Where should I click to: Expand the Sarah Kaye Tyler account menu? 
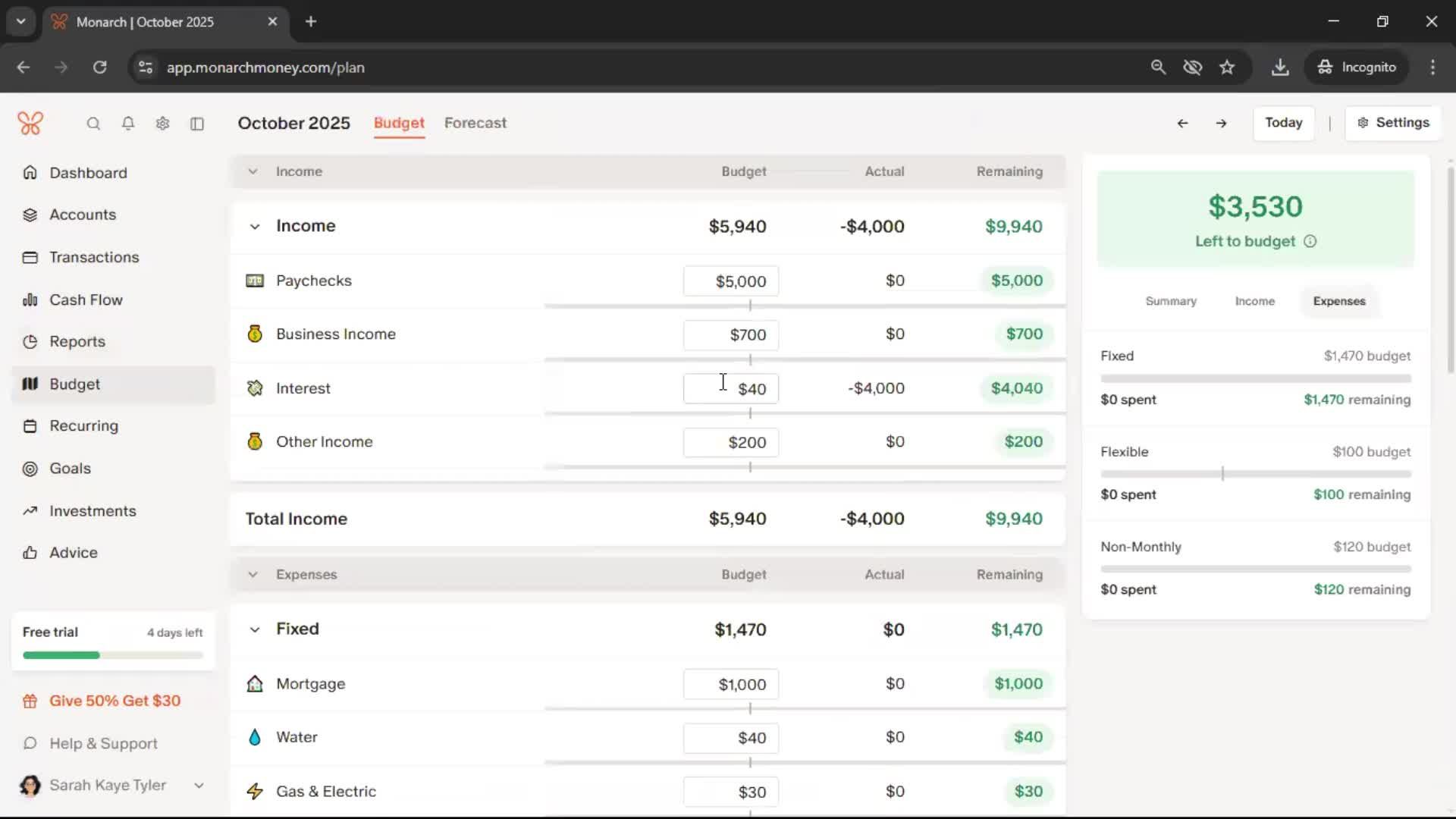(199, 786)
